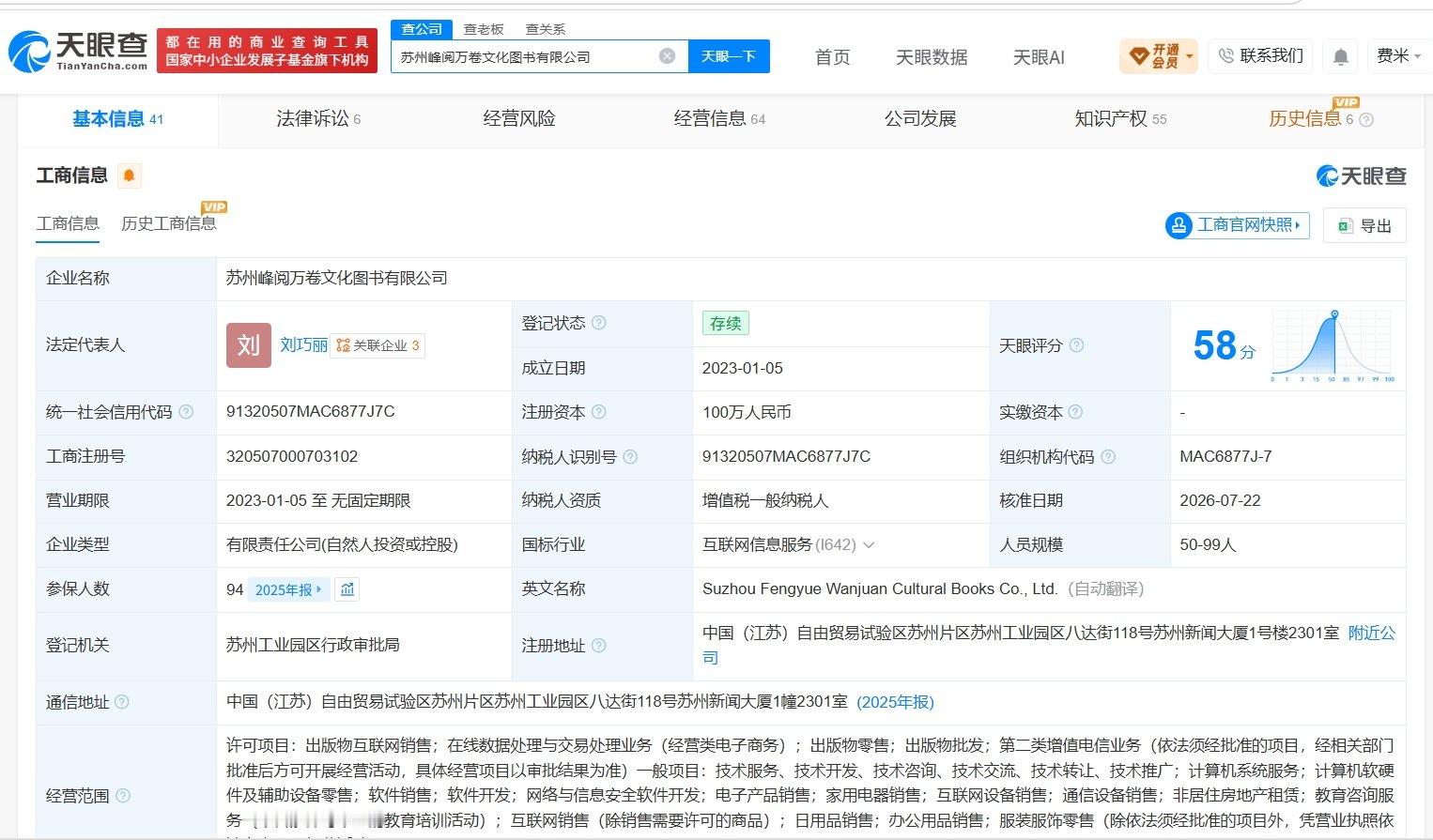1433x840 pixels.
Task: Click the 100万人民币 registered capital value
Action: click(747, 412)
